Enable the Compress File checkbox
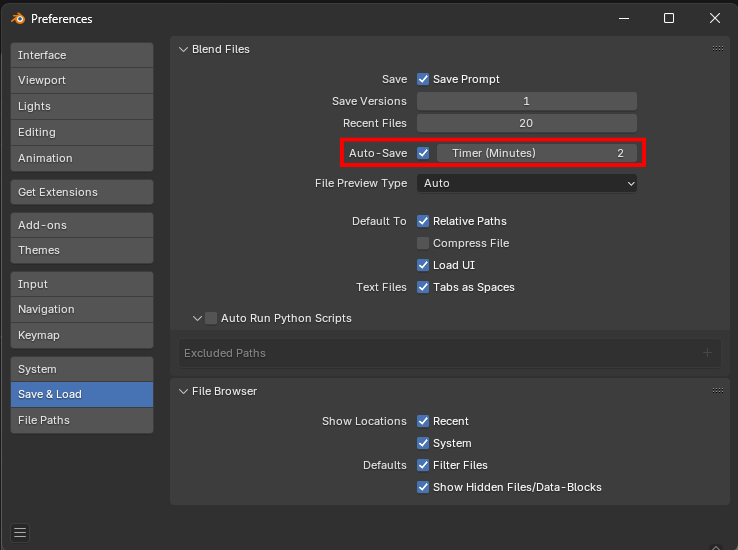 click(423, 243)
